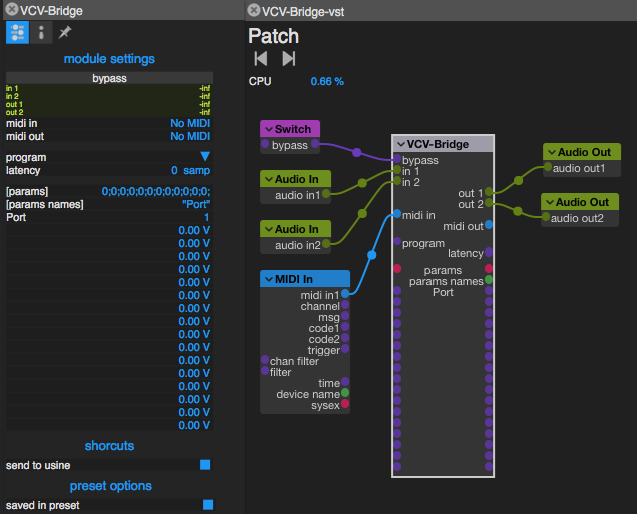Click device name green output connector
The image size is (637, 514).
coord(345,392)
